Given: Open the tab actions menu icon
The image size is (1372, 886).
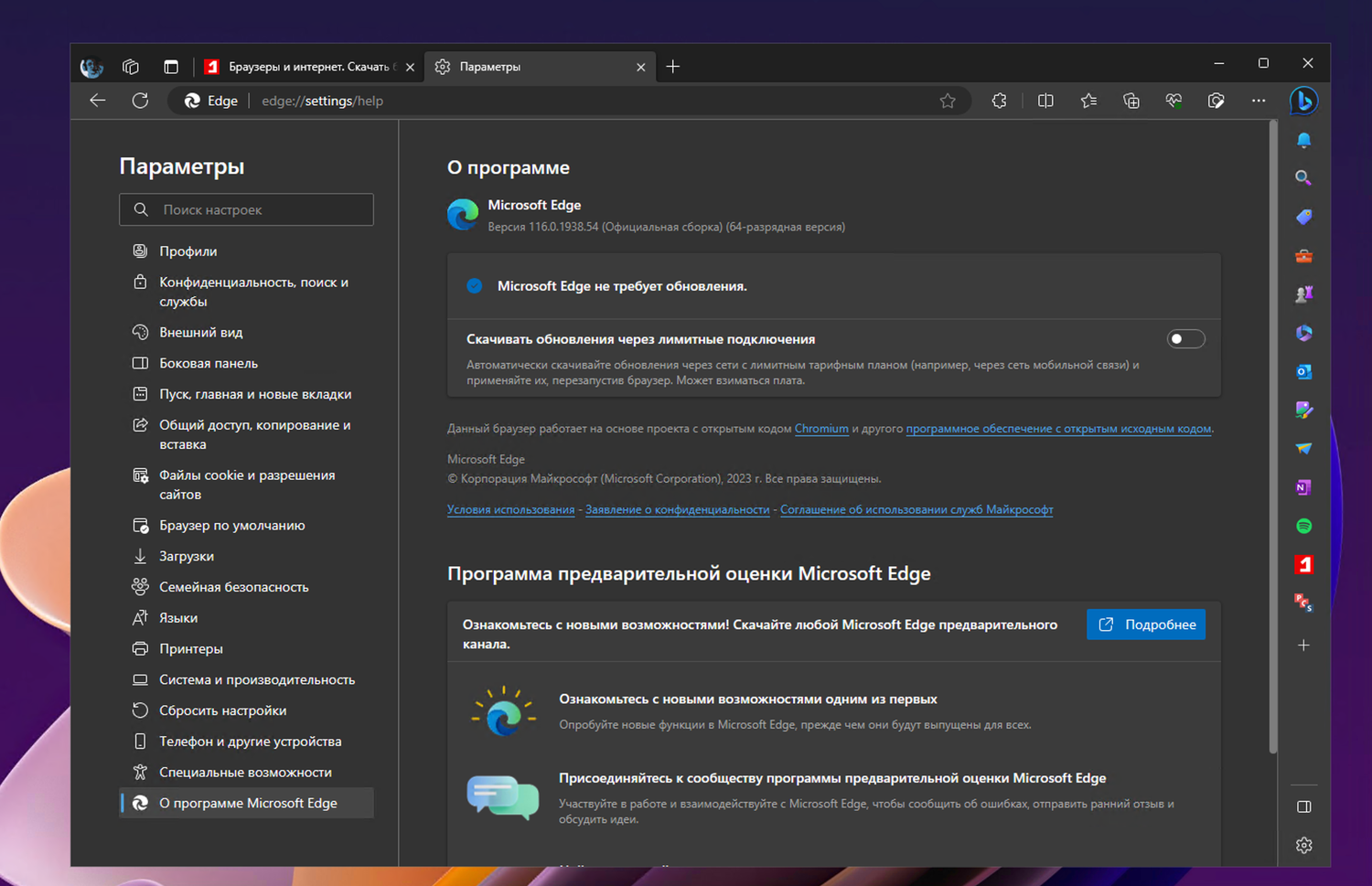Looking at the screenshot, I should point(171,67).
